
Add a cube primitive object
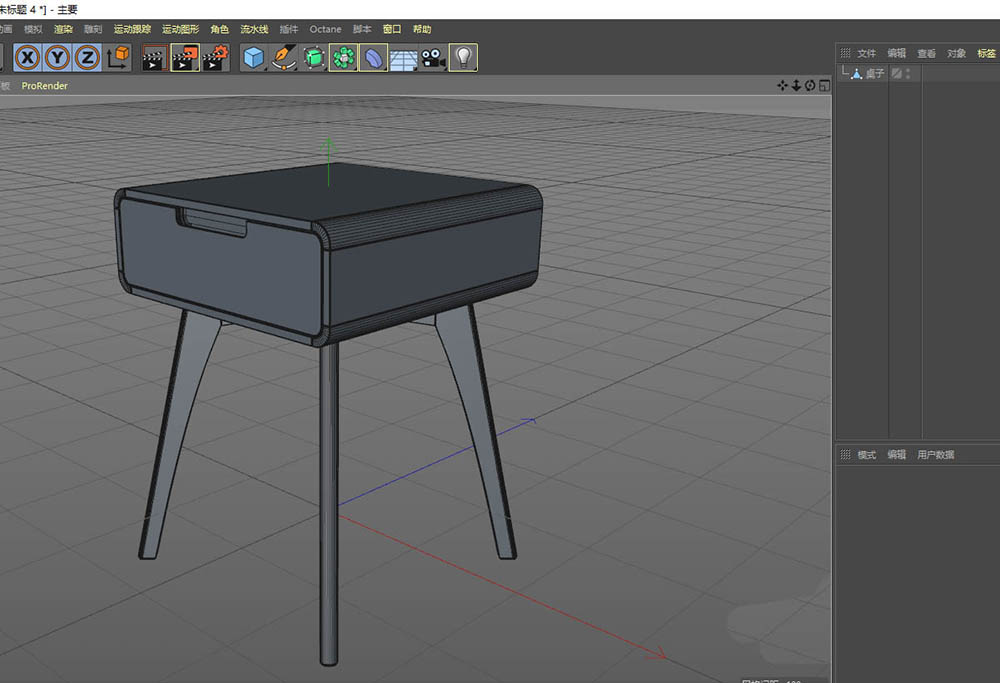click(253, 57)
